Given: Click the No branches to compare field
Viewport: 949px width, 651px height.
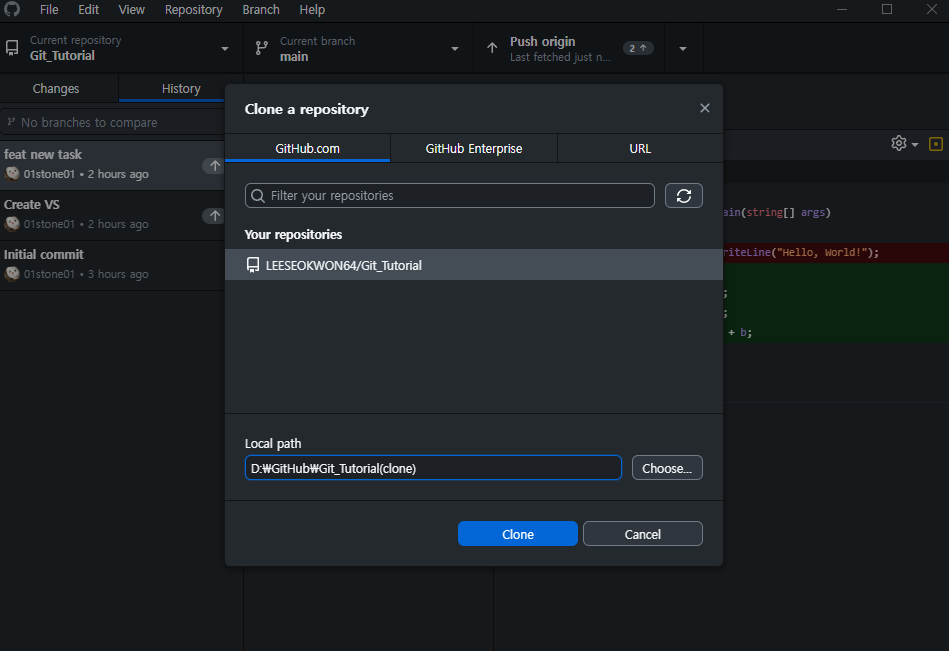Looking at the screenshot, I should (x=115, y=122).
